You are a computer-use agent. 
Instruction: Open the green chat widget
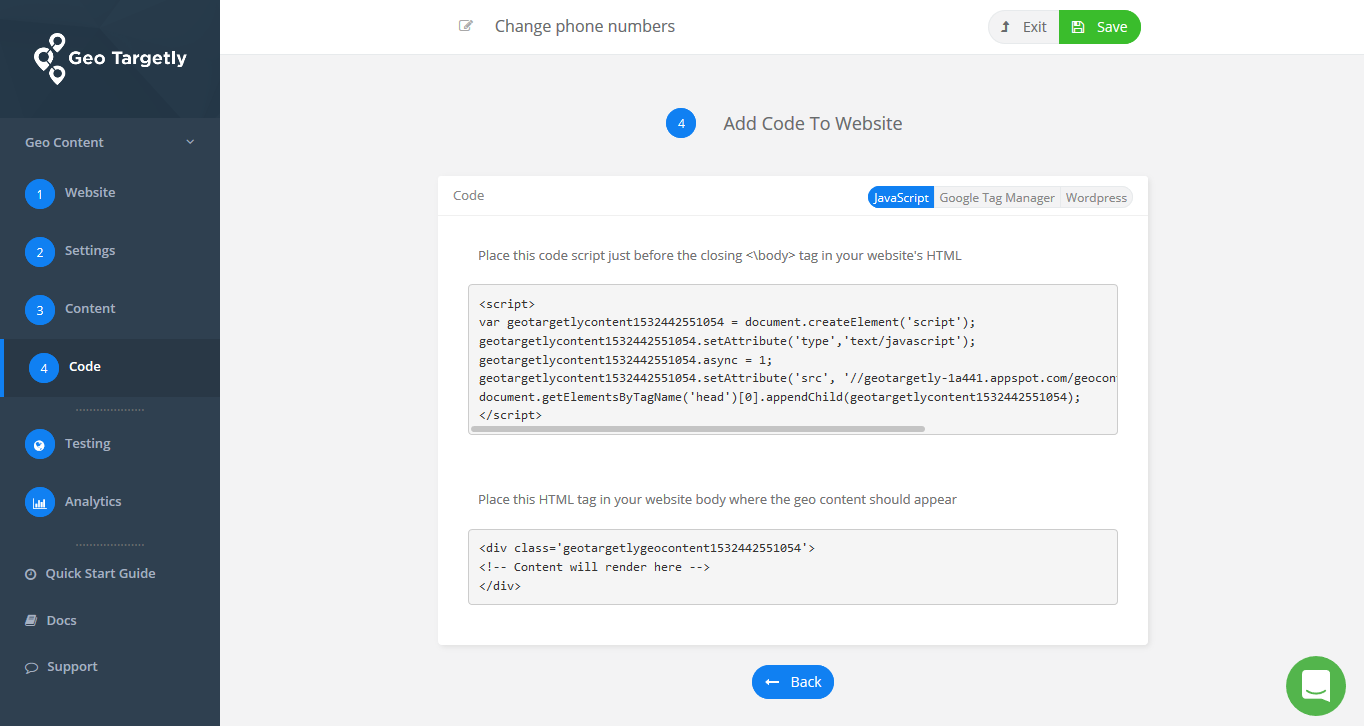(x=1315, y=686)
